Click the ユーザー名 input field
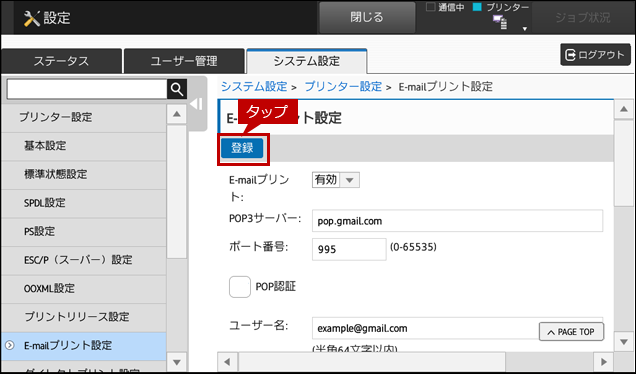 tap(457, 328)
